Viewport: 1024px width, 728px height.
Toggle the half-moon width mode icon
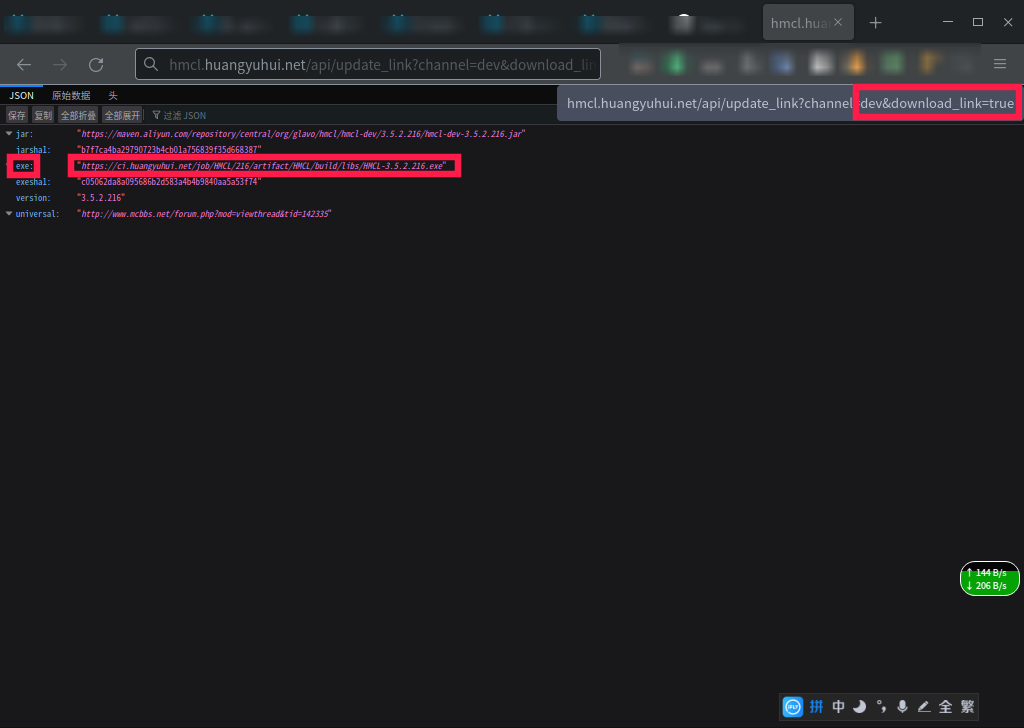pos(859,706)
